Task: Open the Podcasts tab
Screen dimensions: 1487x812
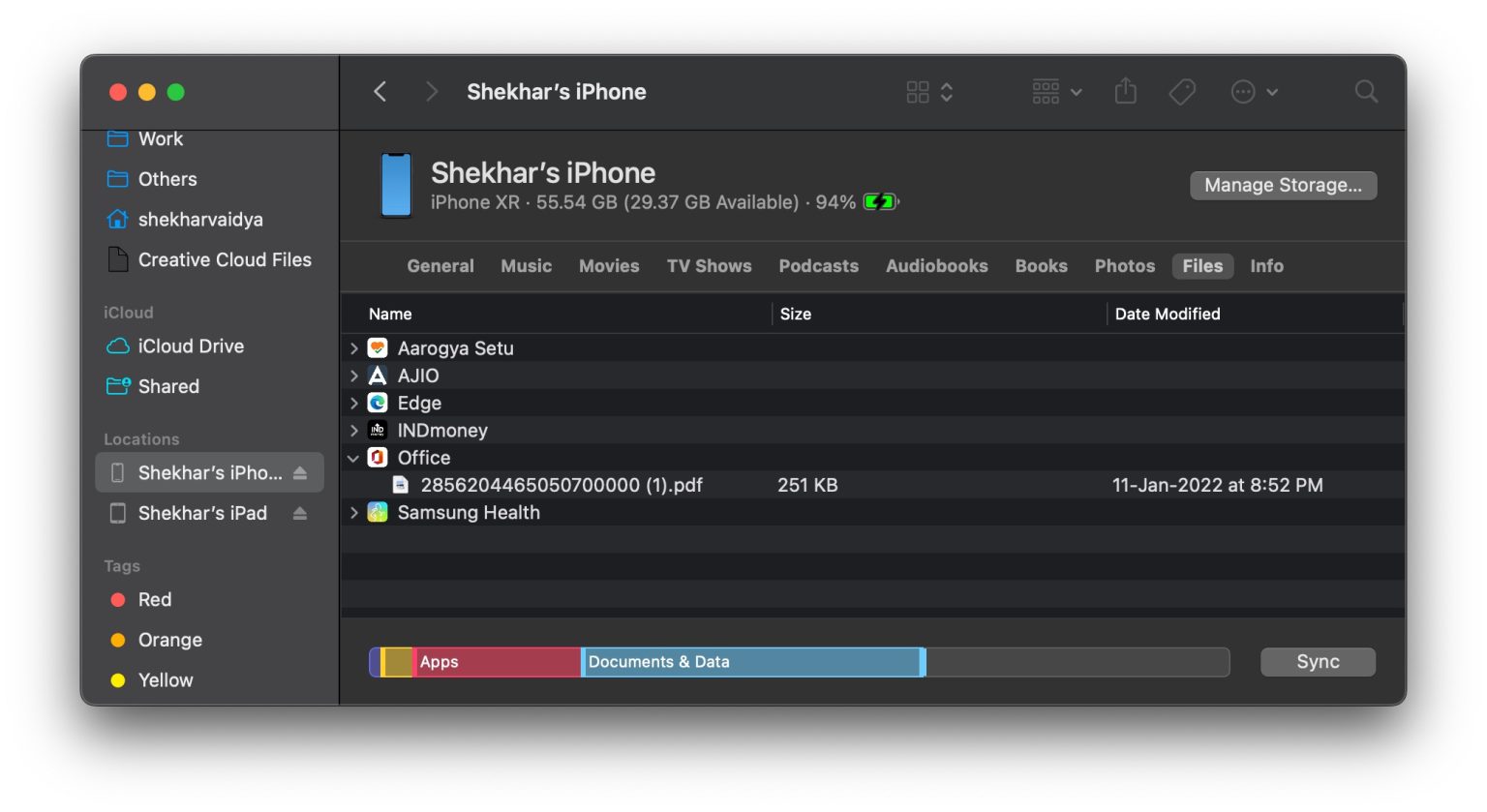Action: pyautogui.click(x=819, y=266)
